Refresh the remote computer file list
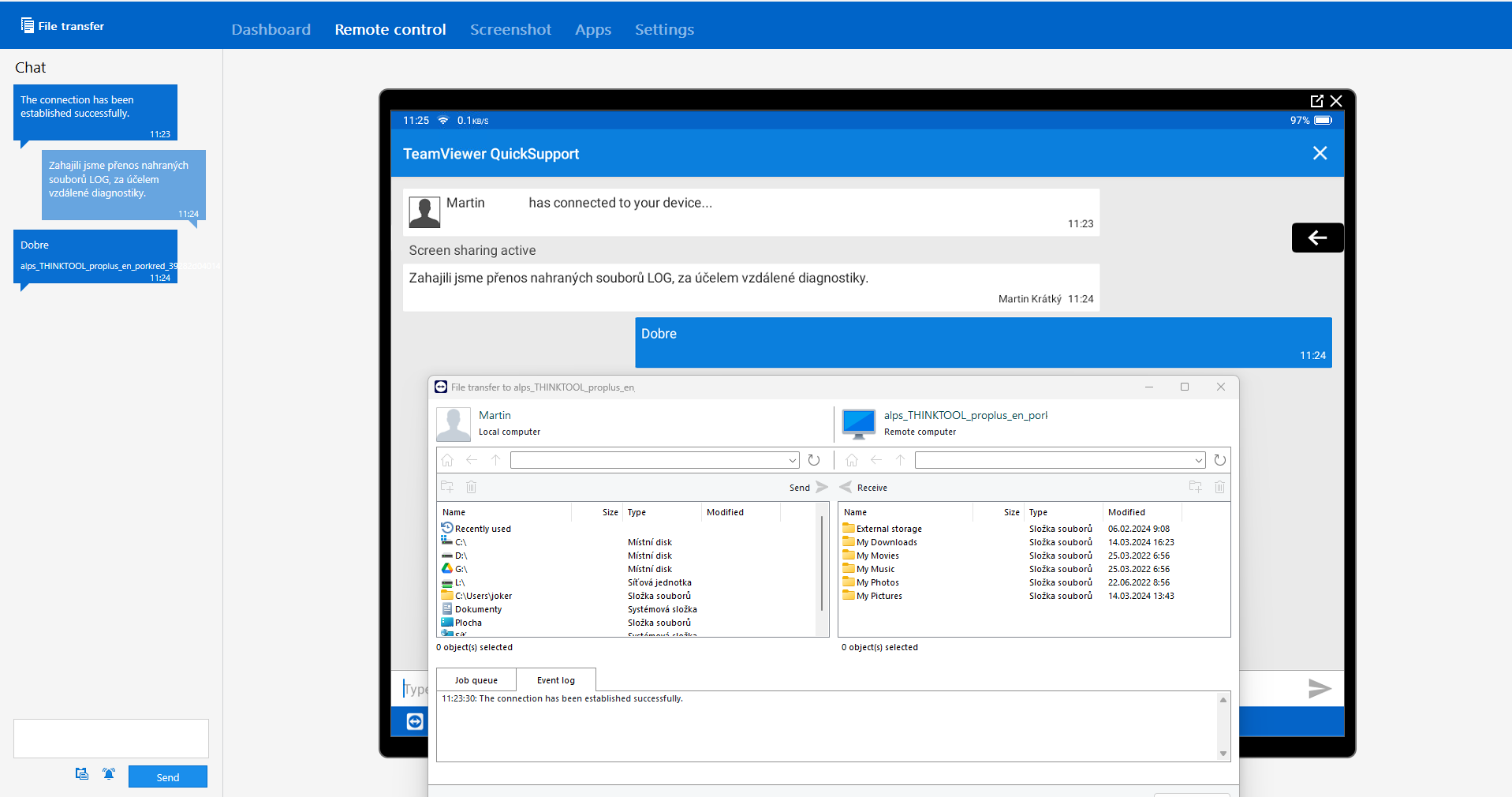The height and width of the screenshot is (797, 1512). [1220, 460]
